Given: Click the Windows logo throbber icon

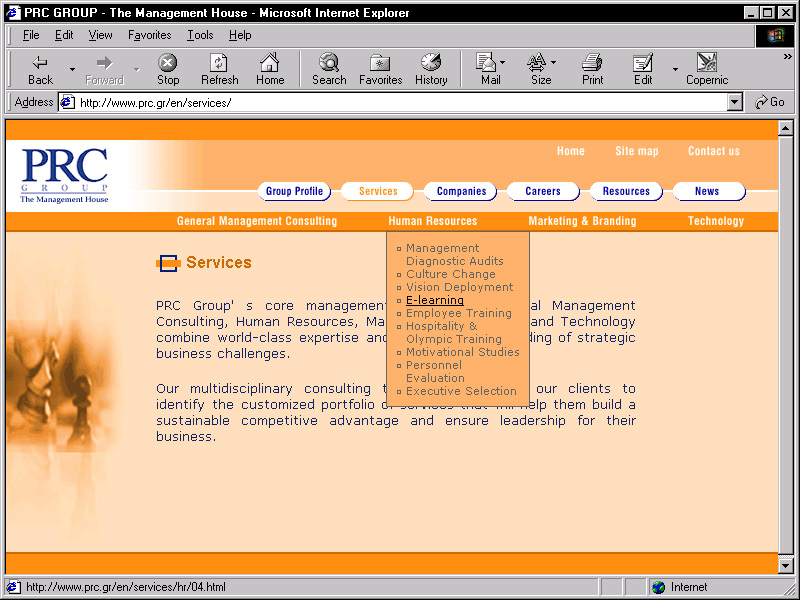Looking at the screenshot, I should pyautogui.click(x=774, y=35).
